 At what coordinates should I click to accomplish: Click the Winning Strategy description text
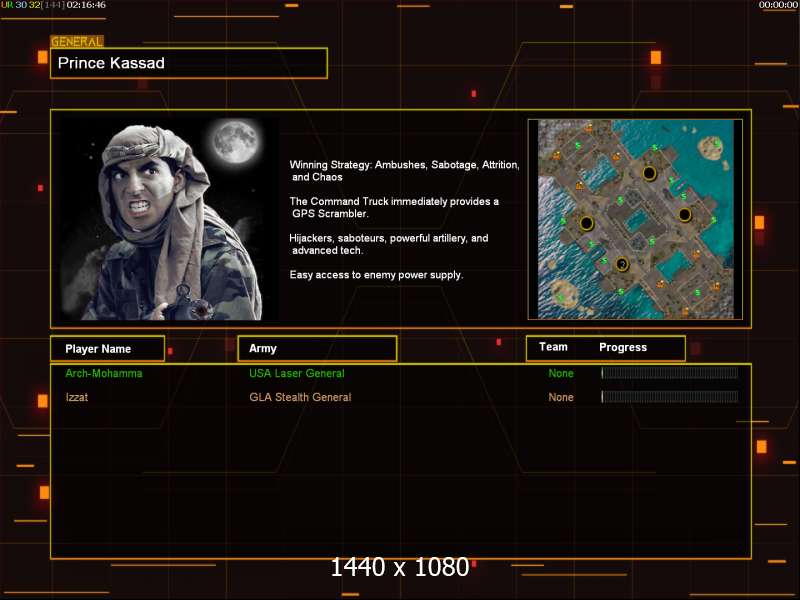405,171
